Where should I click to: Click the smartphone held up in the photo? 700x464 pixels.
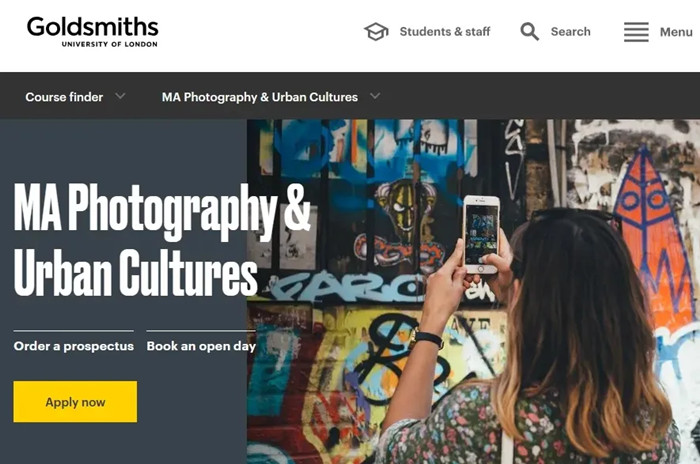click(x=481, y=234)
